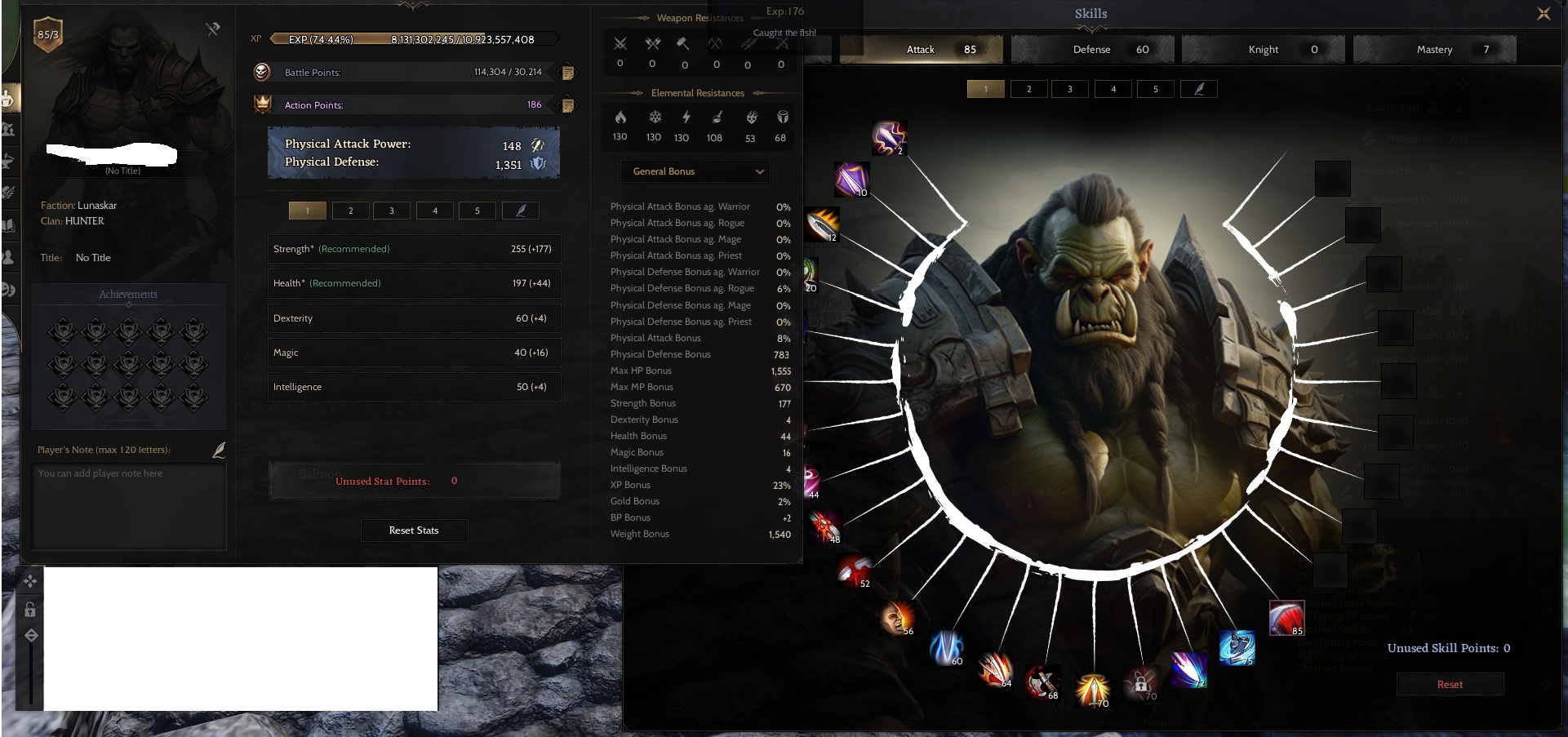Click the Unused Stat Points label
Screen dimensions: 1568x737
click(382, 482)
